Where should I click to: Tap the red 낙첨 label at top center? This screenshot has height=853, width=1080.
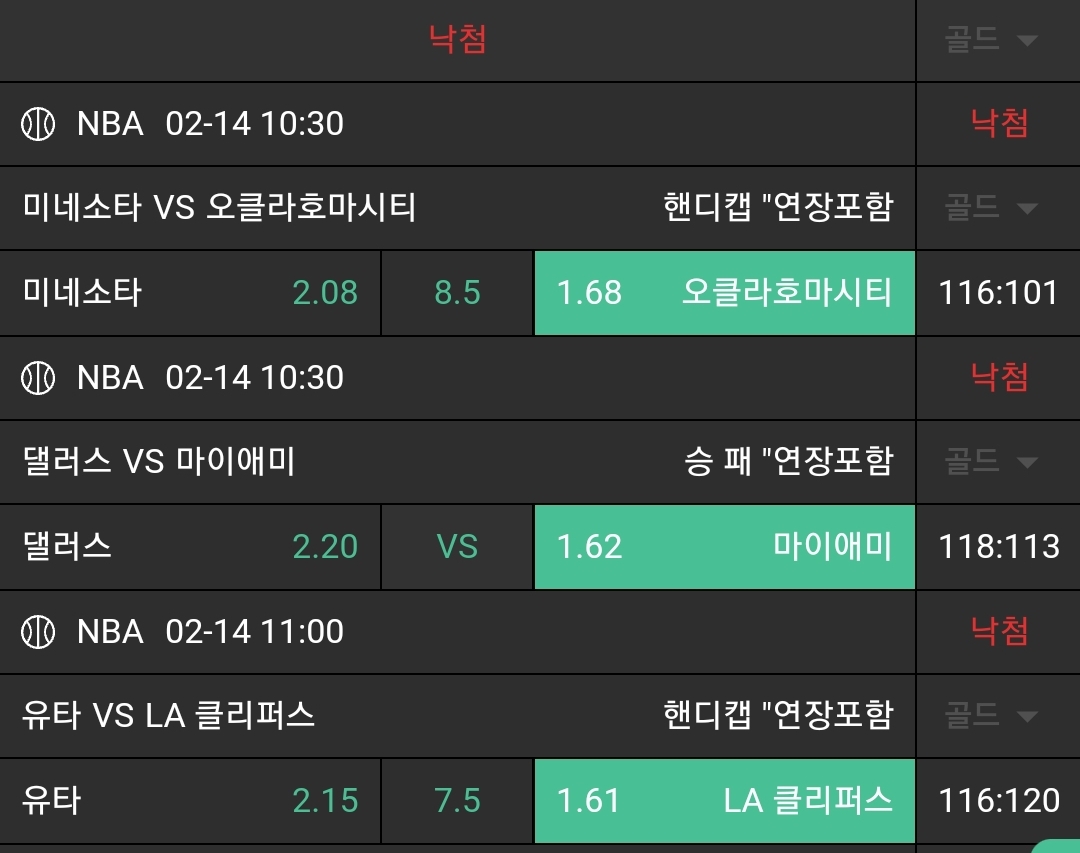click(458, 40)
